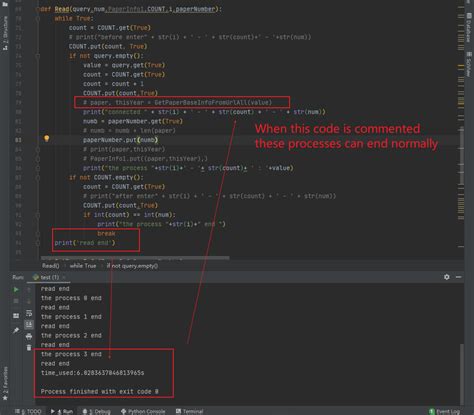Open the Structure side panel

coord(5,33)
